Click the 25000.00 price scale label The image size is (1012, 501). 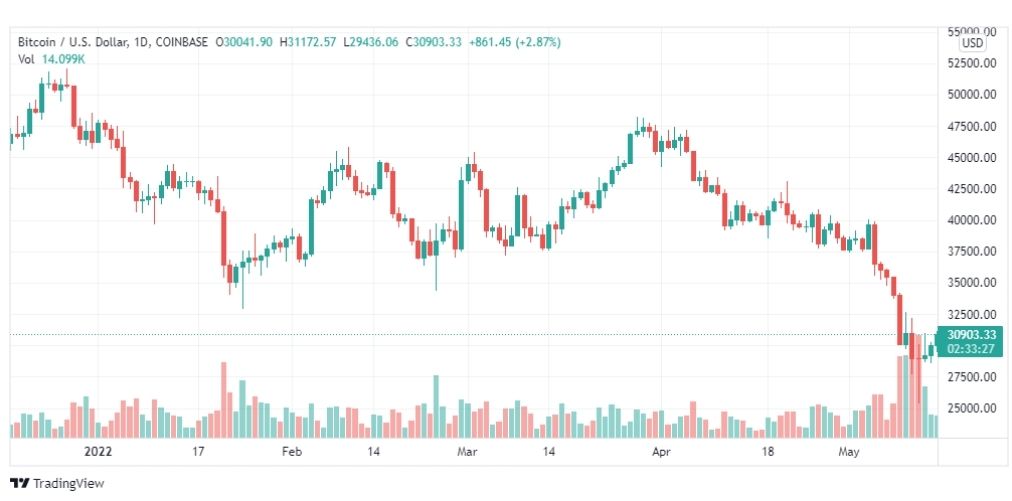coord(971,408)
